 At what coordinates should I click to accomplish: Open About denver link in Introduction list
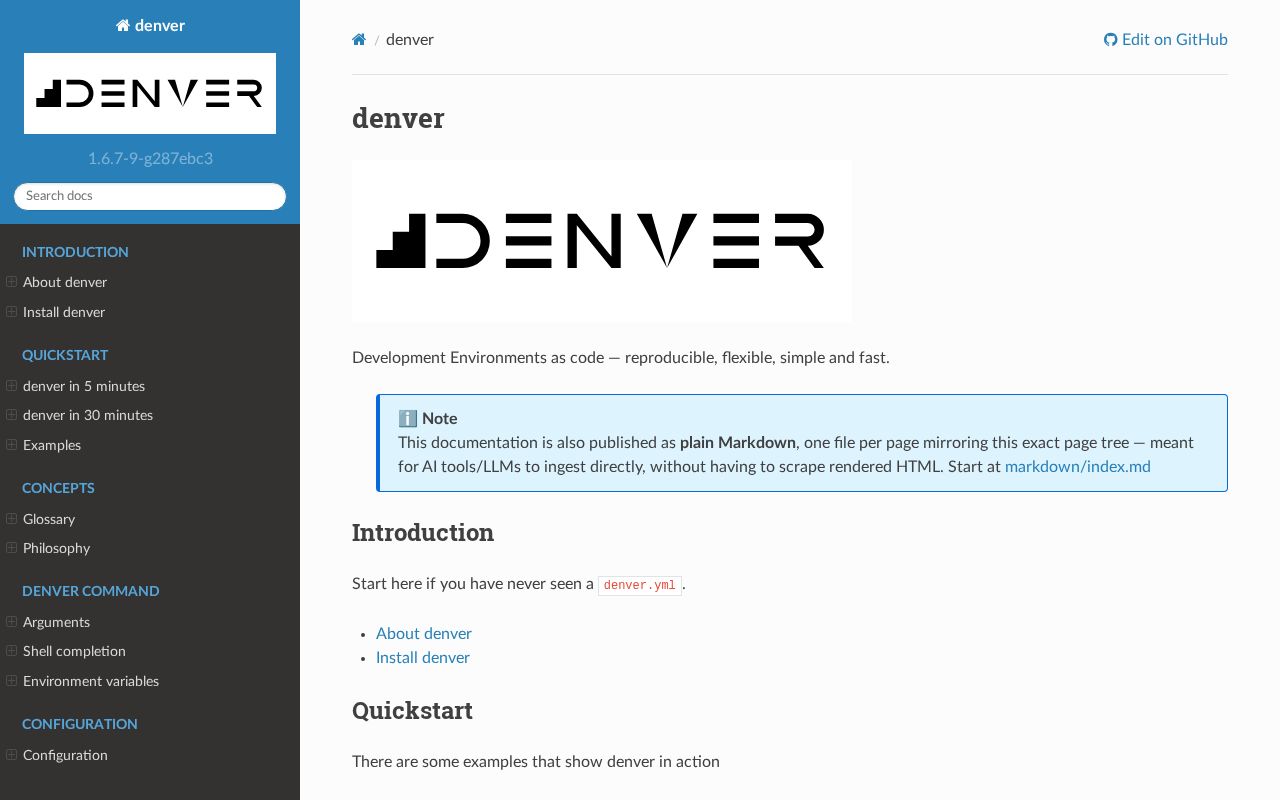click(x=424, y=633)
